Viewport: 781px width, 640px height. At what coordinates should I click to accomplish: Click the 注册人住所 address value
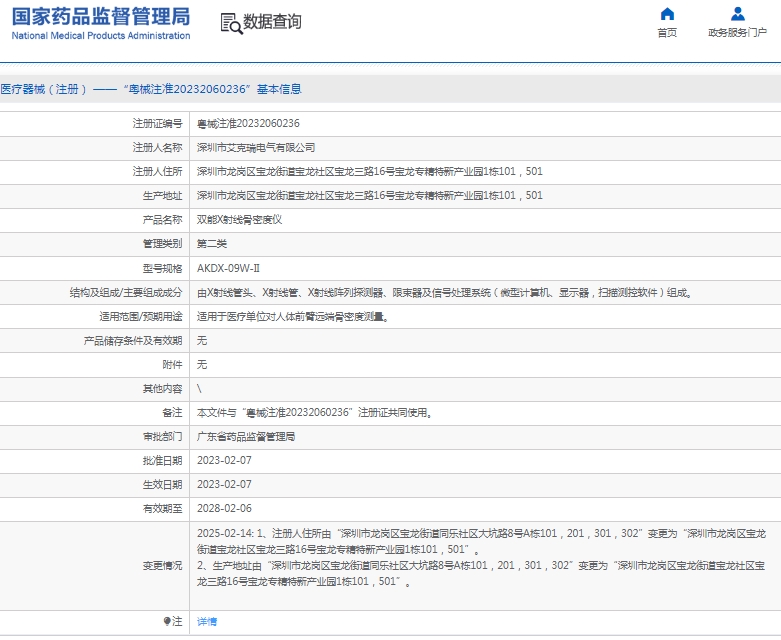(x=370, y=171)
